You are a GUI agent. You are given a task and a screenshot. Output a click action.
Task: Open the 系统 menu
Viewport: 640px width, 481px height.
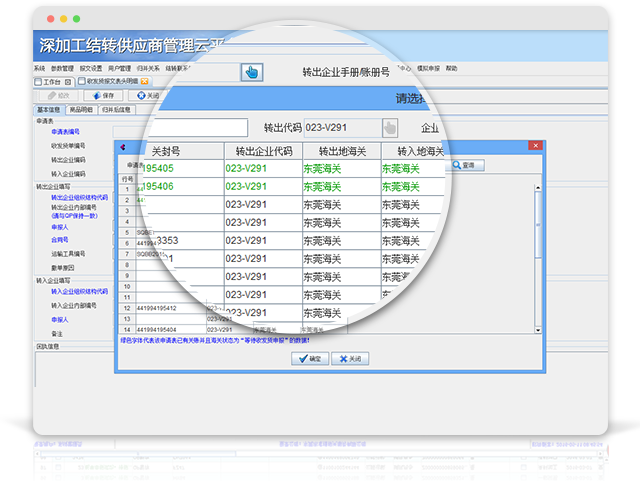(x=39, y=68)
